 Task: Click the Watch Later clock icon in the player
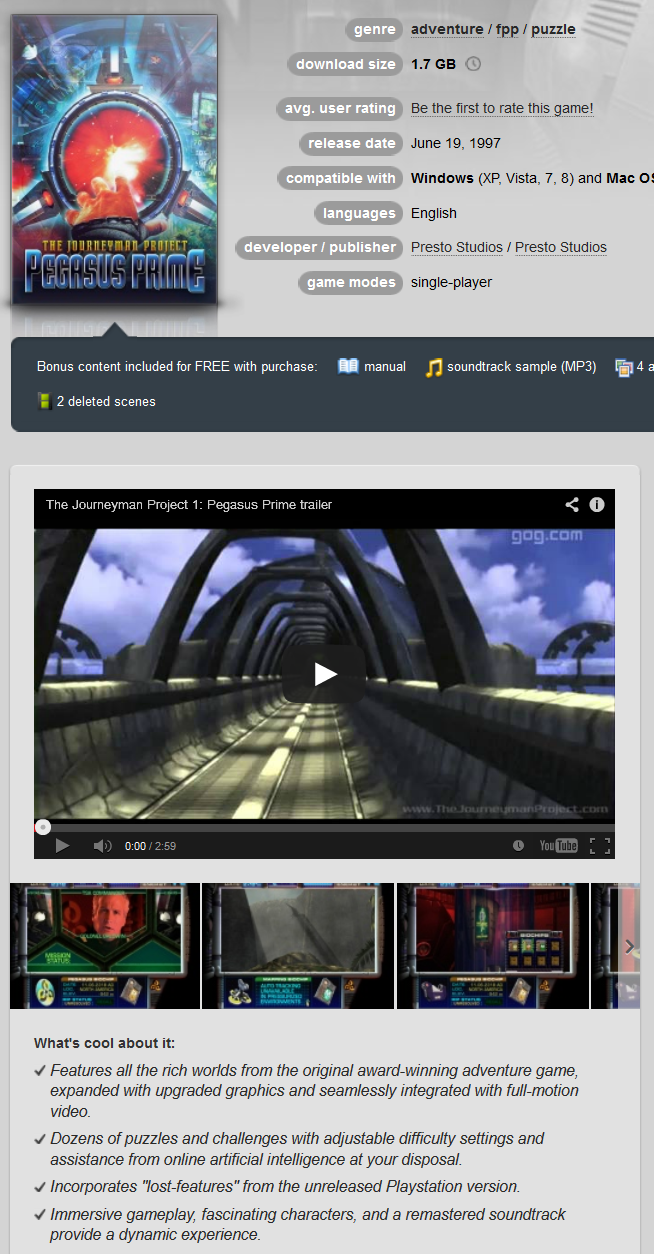[x=518, y=846]
